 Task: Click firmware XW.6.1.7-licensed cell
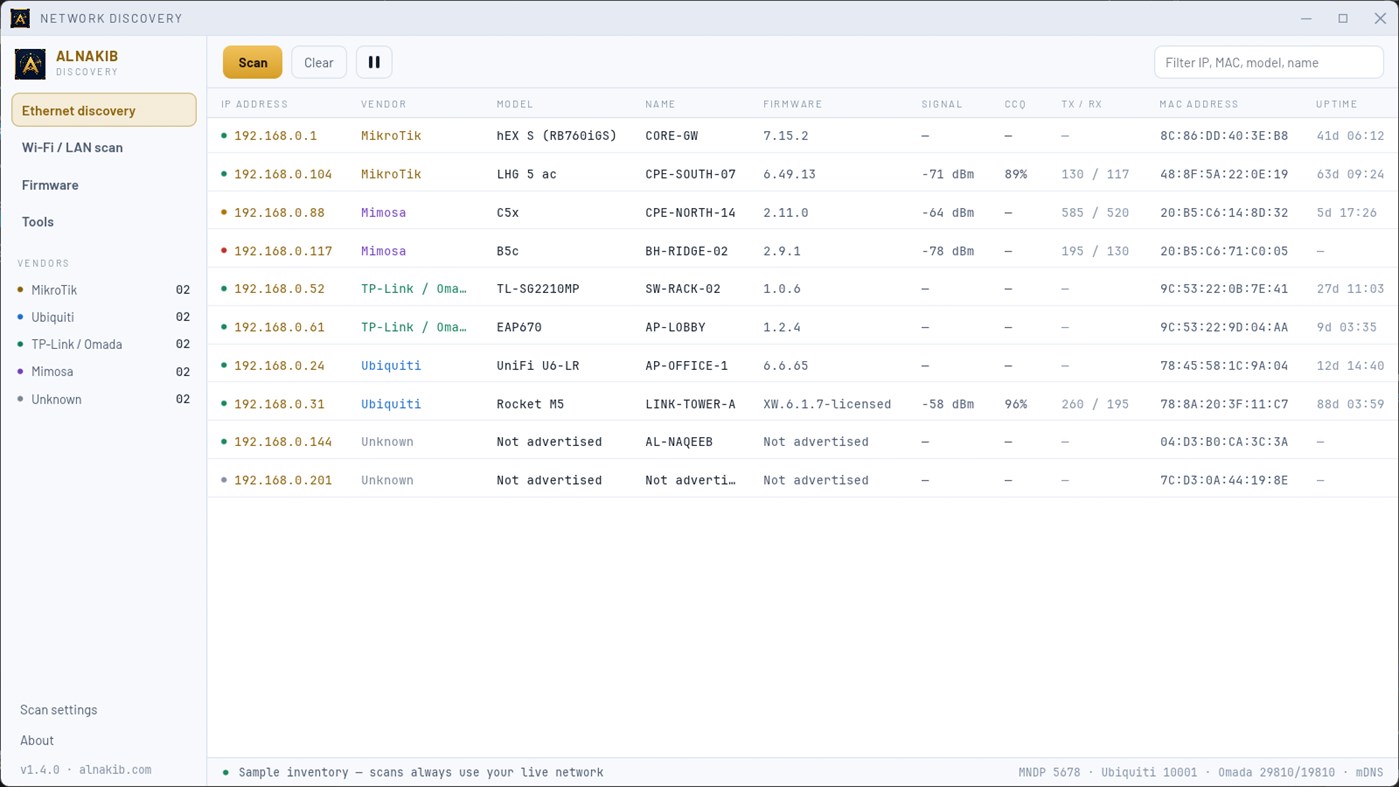tap(827, 404)
